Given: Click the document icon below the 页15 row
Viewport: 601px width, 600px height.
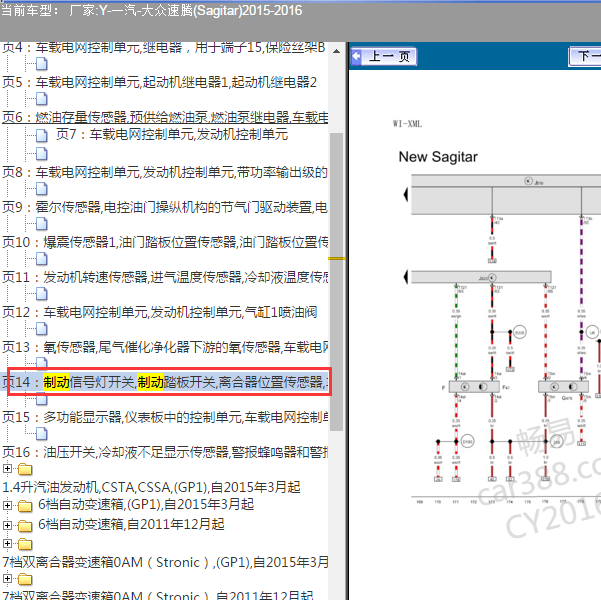Looking at the screenshot, I should 41,434.
